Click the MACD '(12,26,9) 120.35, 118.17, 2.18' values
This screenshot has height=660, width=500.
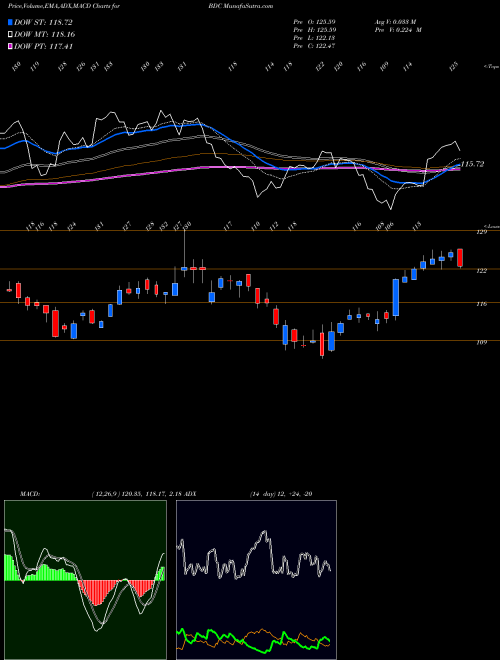[x=136, y=494]
